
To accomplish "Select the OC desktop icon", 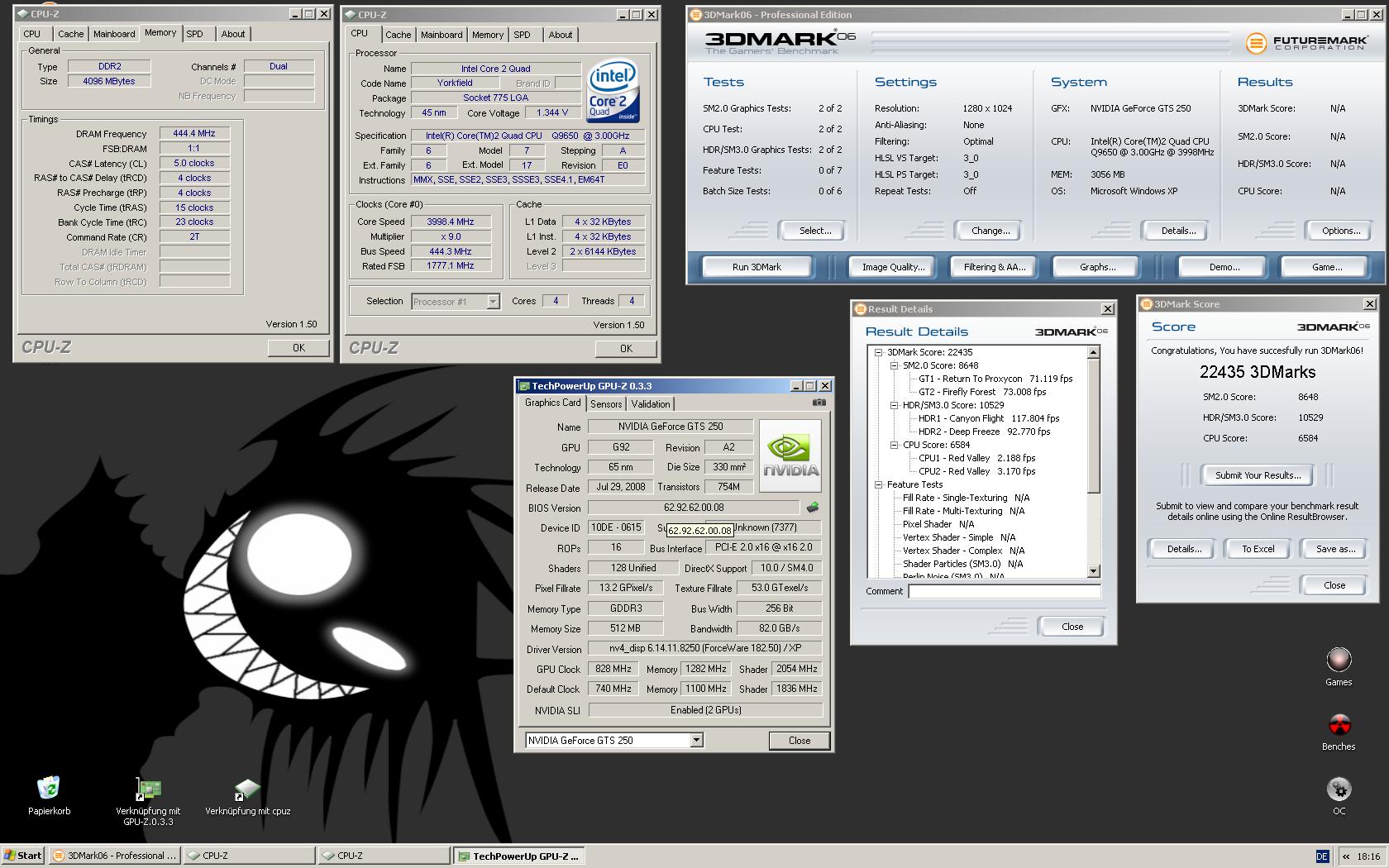I will 1339,796.
